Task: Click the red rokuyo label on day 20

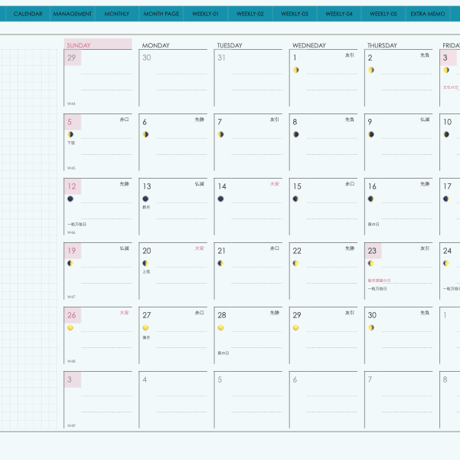Action: pos(199,248)
